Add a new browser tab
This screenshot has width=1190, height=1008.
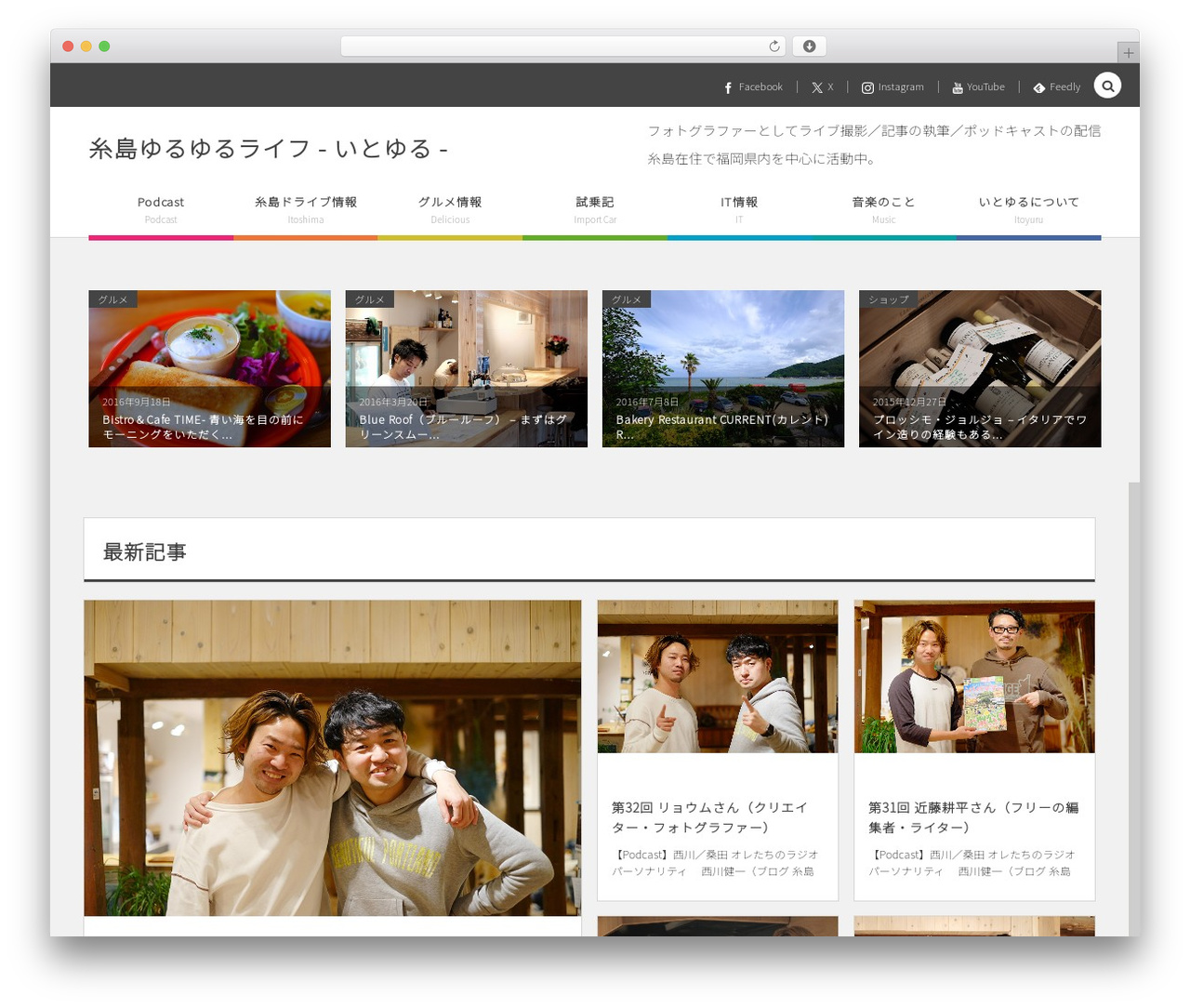click(1129, 53)
